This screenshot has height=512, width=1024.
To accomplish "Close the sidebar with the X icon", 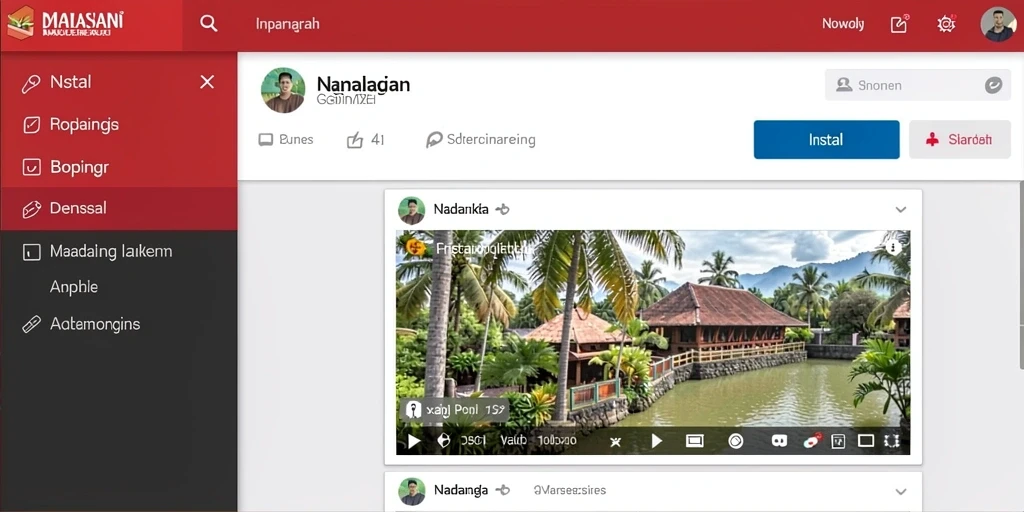I will coord(207,82).
